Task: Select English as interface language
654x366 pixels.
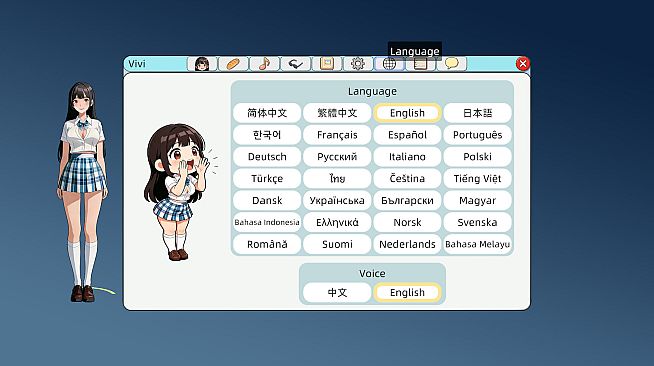Action: coord(407,113)
